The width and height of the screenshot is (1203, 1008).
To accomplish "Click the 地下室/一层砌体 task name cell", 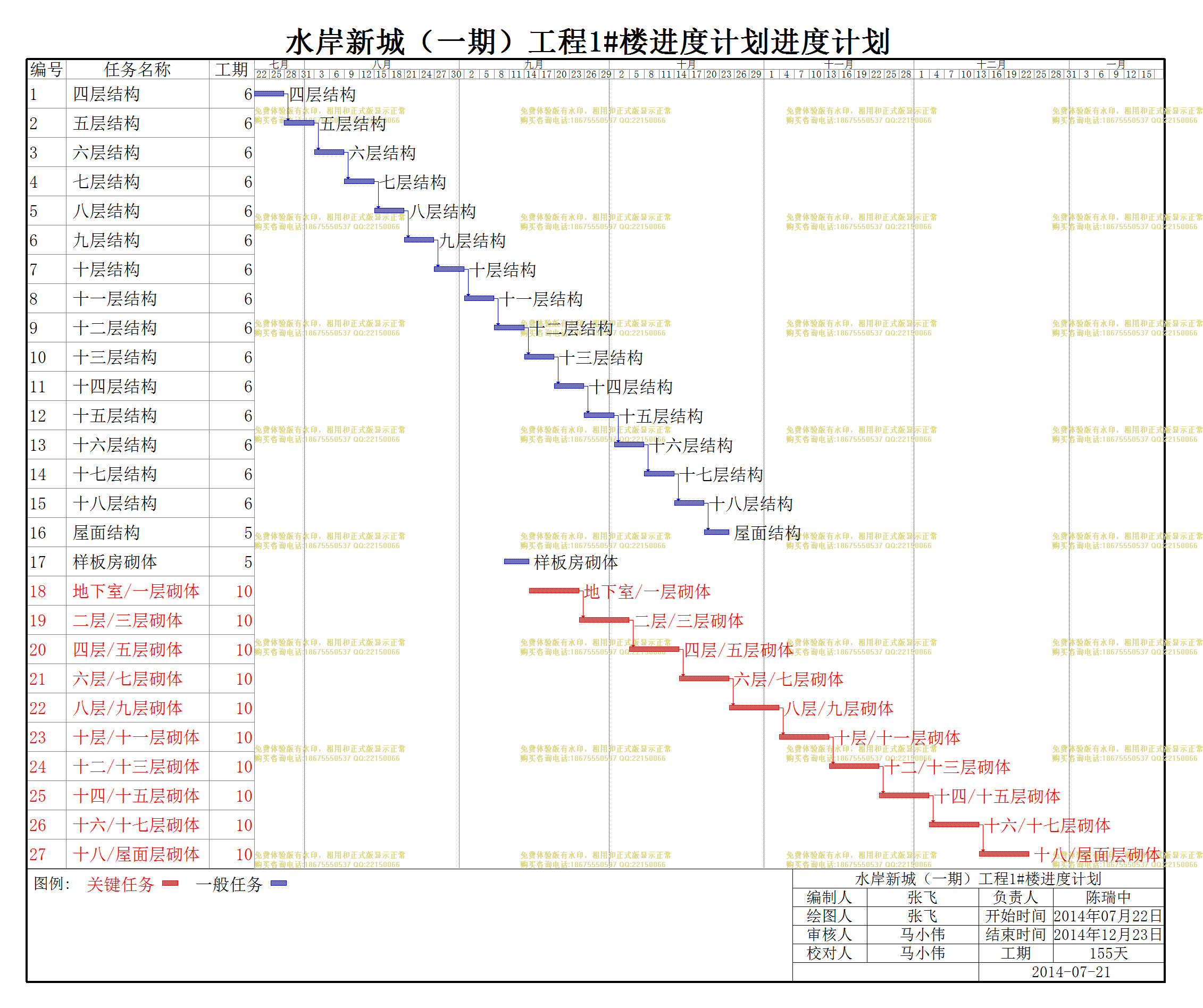I will pyautogui.click(x=138, y=591).
